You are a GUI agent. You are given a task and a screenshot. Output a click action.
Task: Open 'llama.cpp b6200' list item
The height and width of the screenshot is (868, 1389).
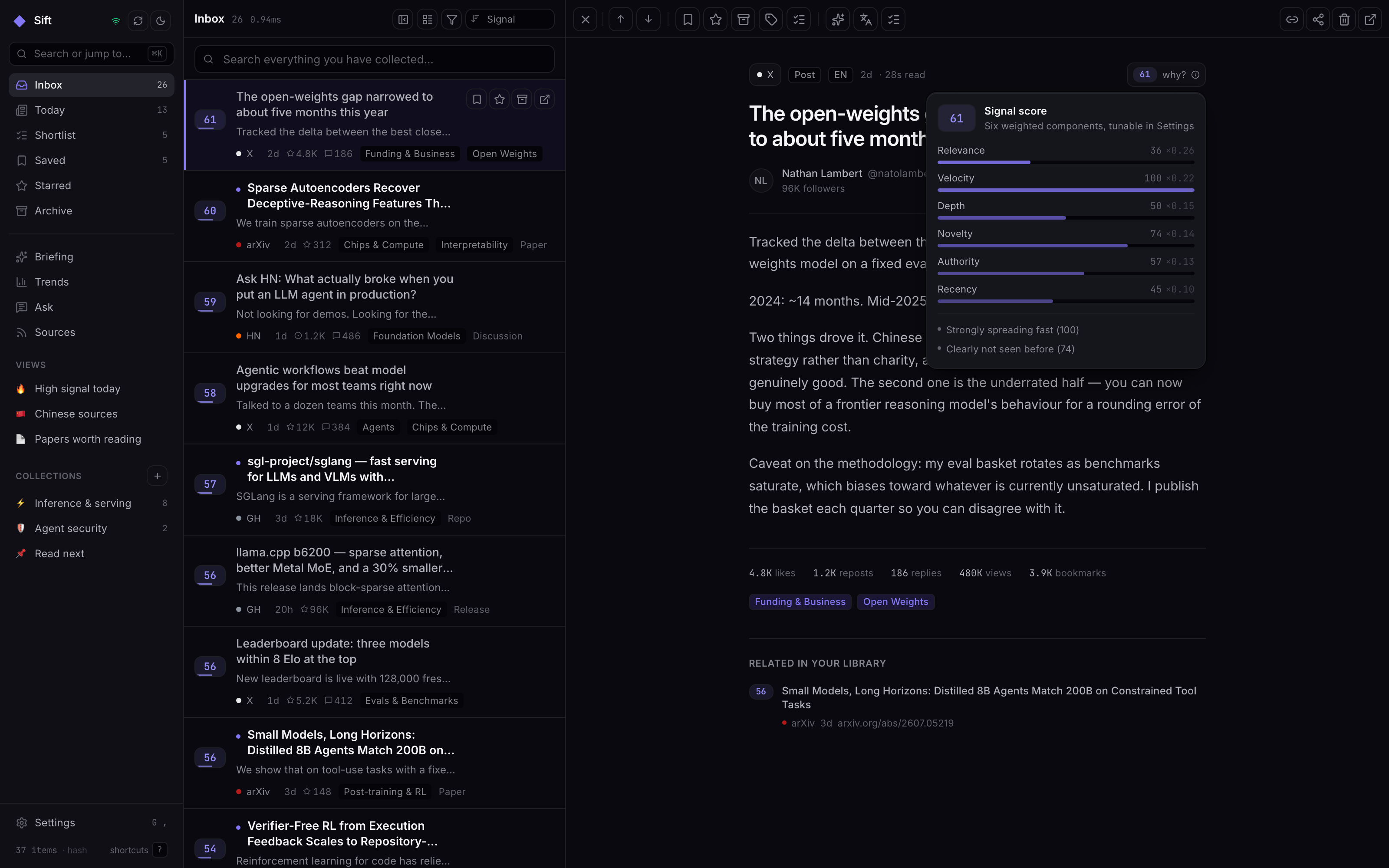[374, 581]
